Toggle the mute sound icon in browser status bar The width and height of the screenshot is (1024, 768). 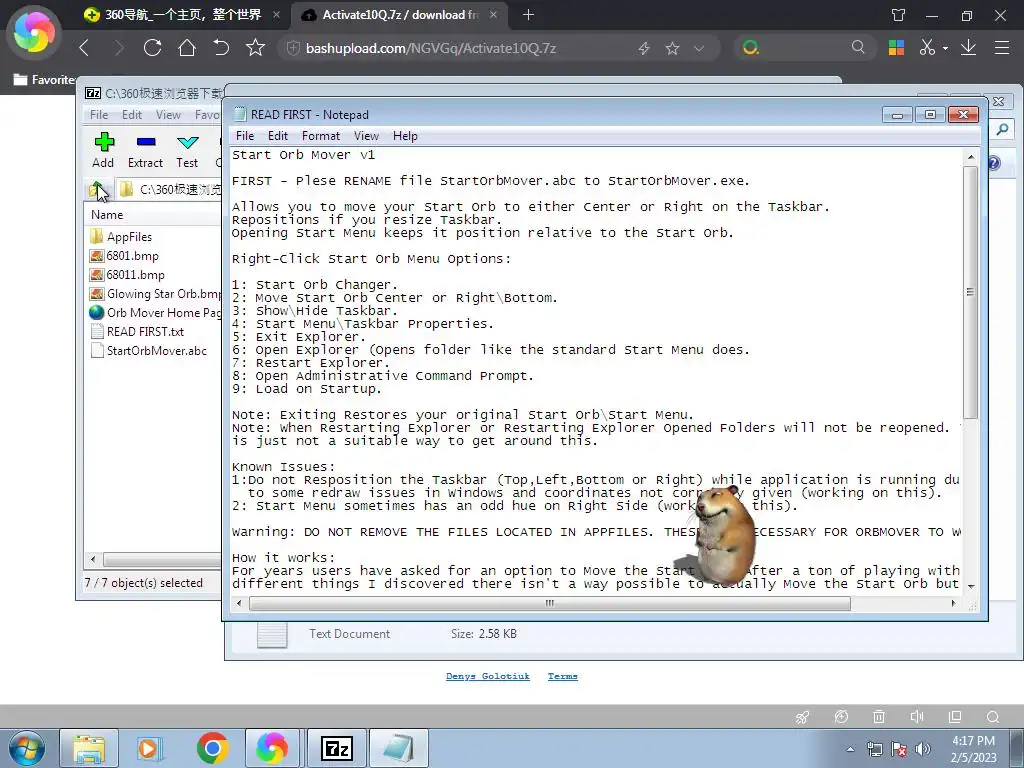[917, 716]
